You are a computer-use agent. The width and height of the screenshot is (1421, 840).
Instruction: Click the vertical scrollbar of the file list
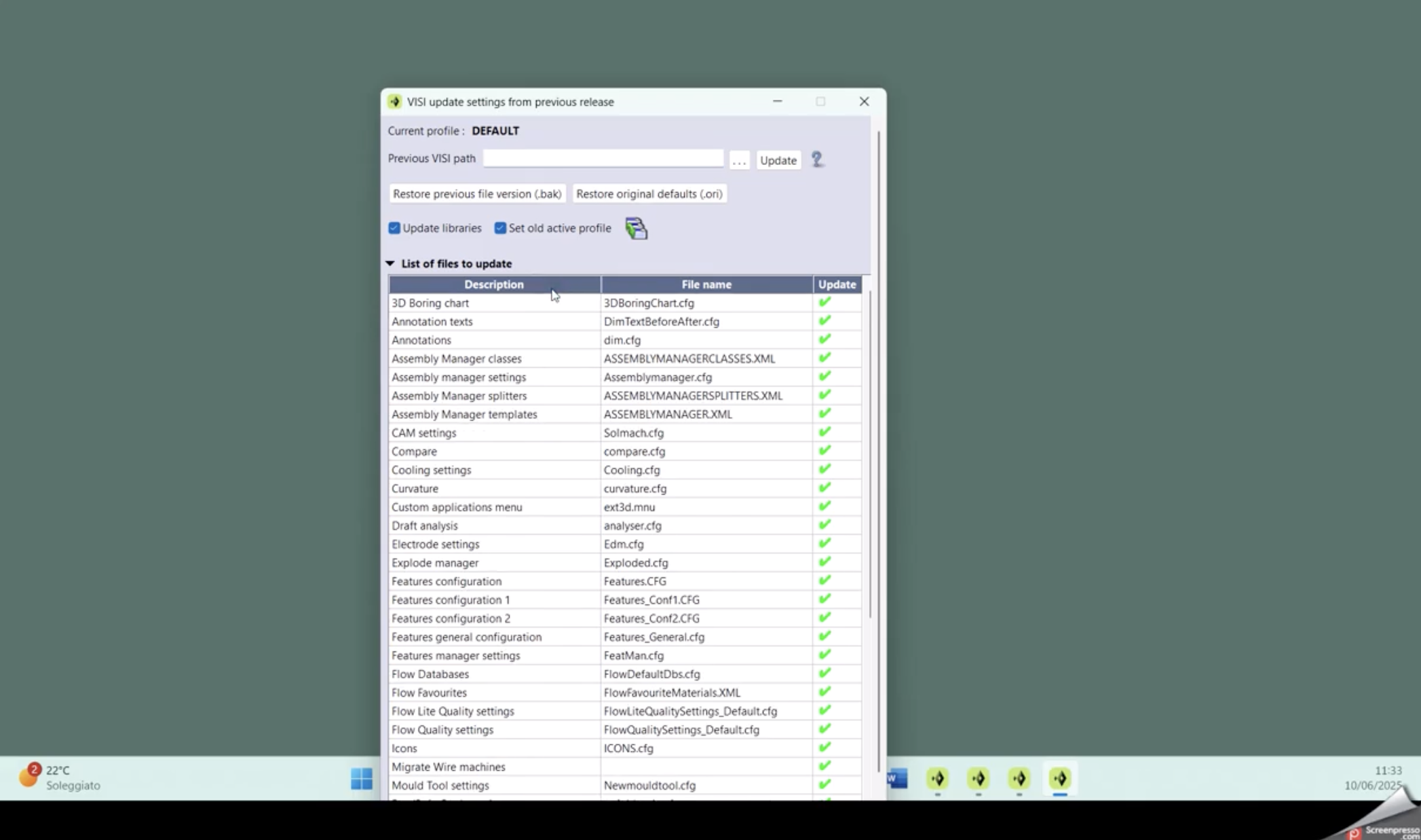(871, 475)
